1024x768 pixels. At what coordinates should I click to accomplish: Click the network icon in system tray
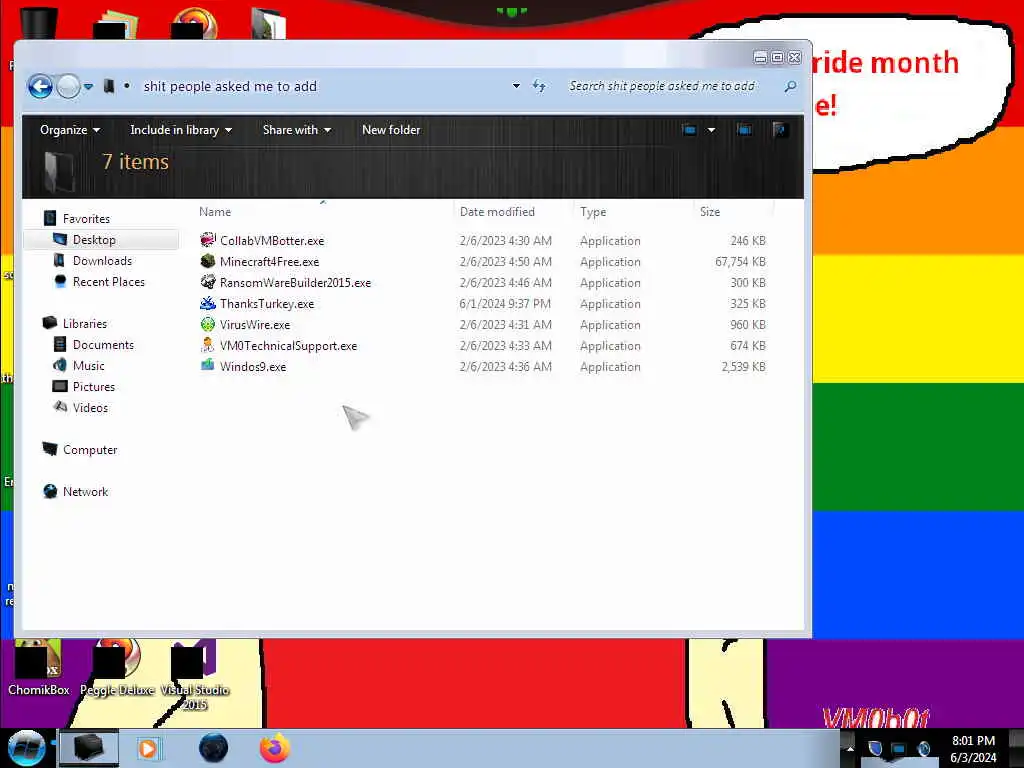pyautogui.click(x=899, y=748)
